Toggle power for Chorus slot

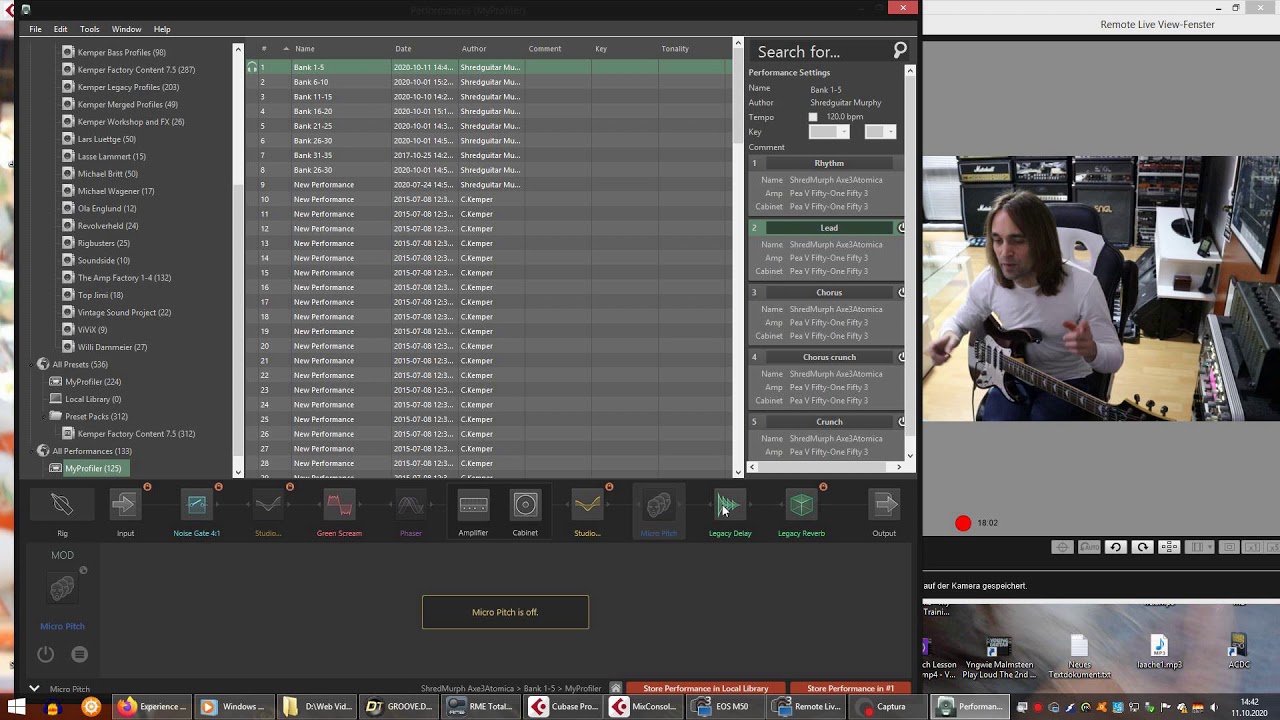tap(901, 292)
